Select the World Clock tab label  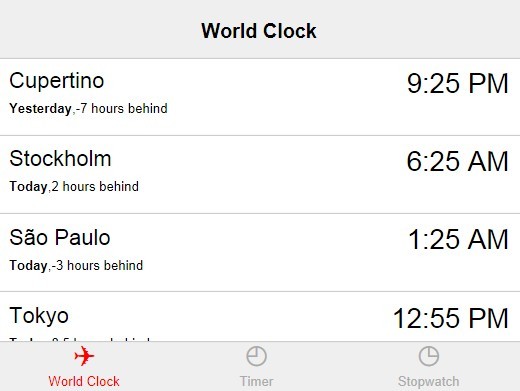tap(84, 381)
